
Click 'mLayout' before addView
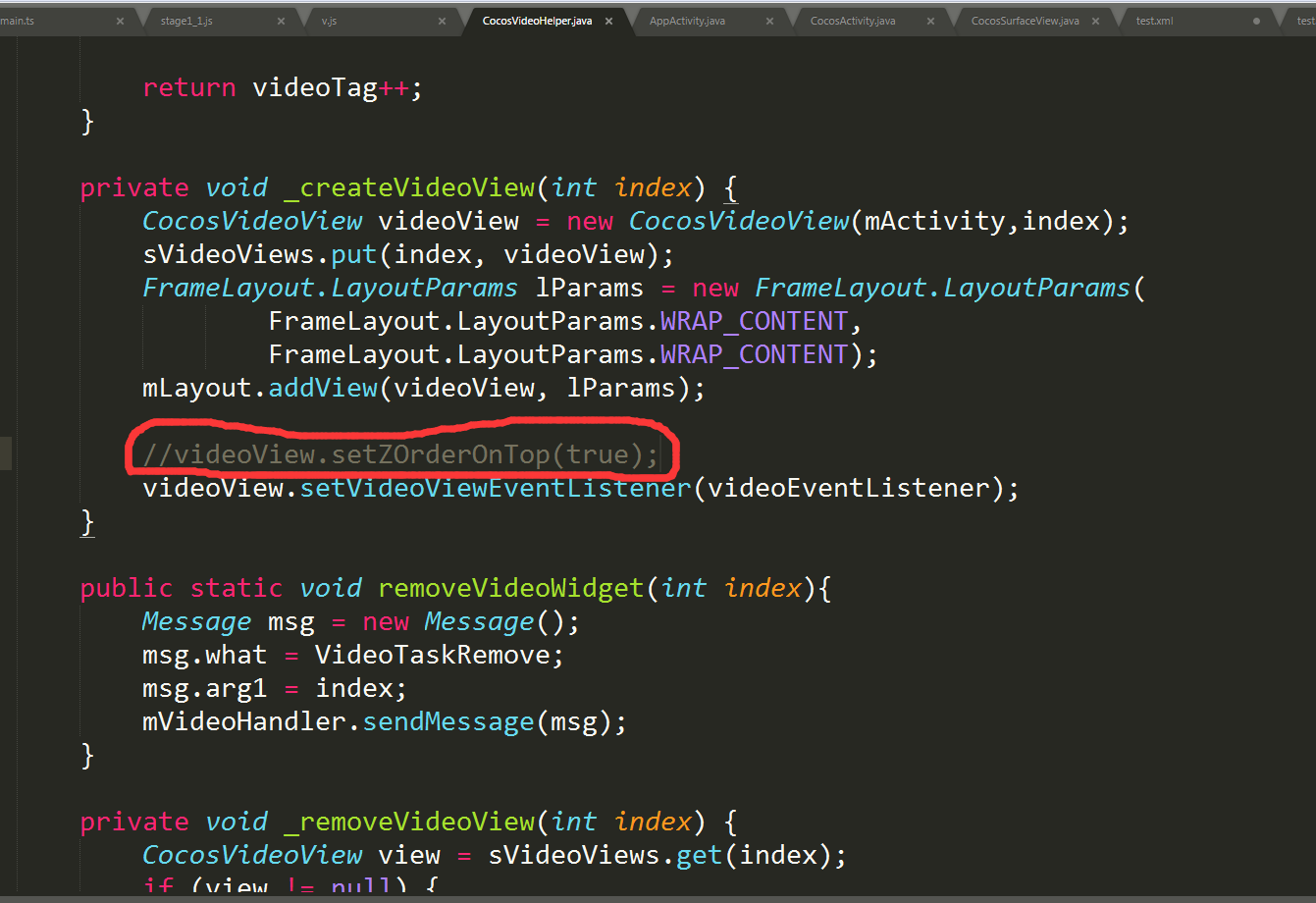(x=197, y=388)
